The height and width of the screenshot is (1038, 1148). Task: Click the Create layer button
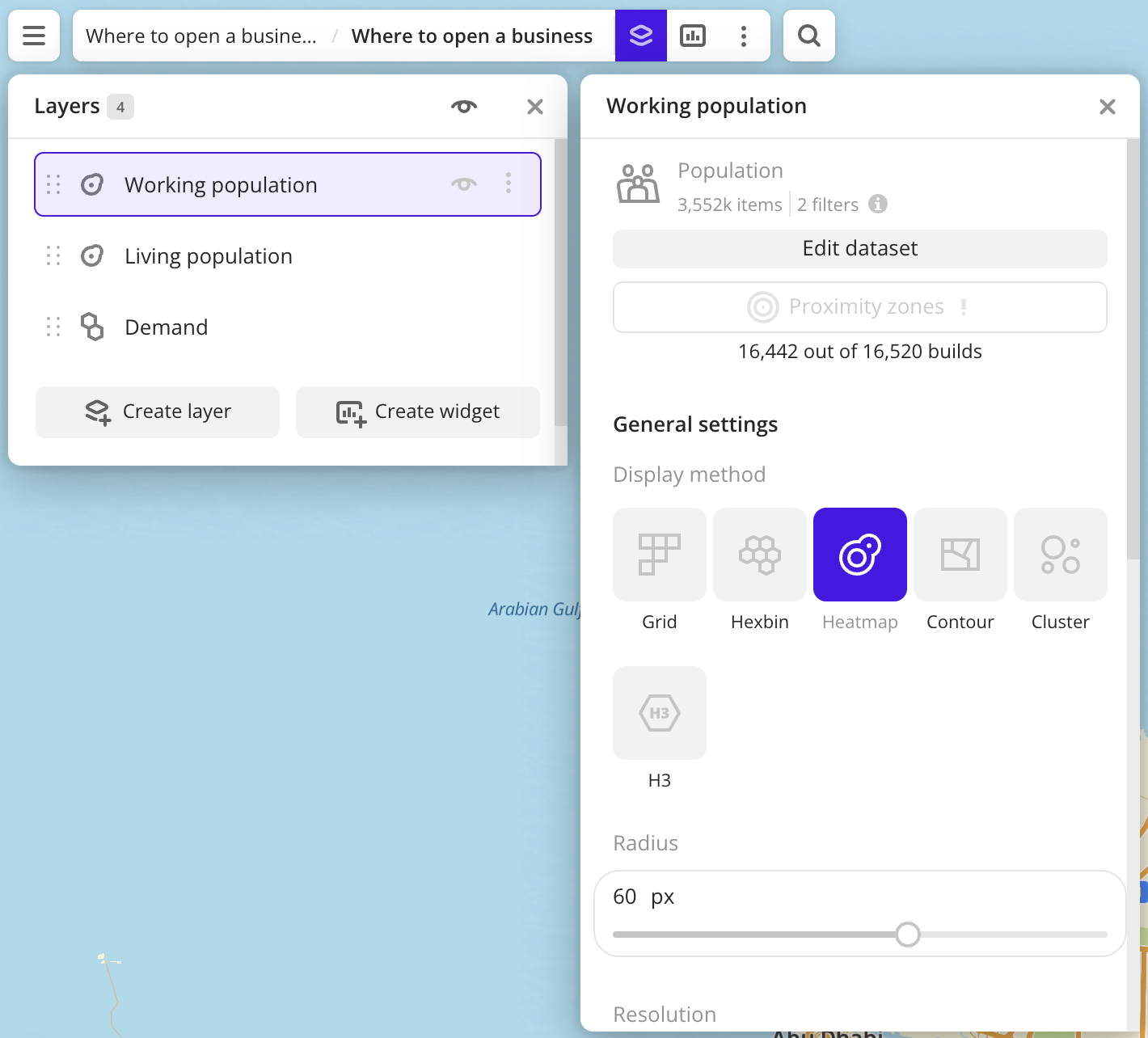tap(158, 412)
